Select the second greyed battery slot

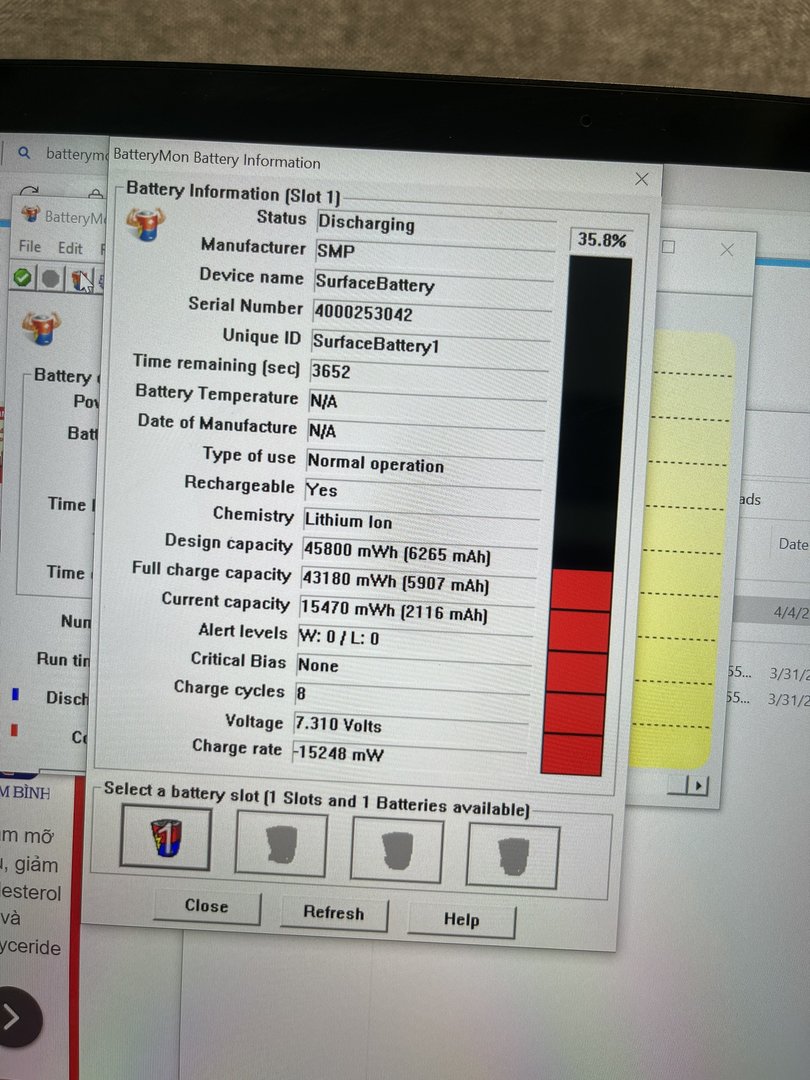pos(281,844)
